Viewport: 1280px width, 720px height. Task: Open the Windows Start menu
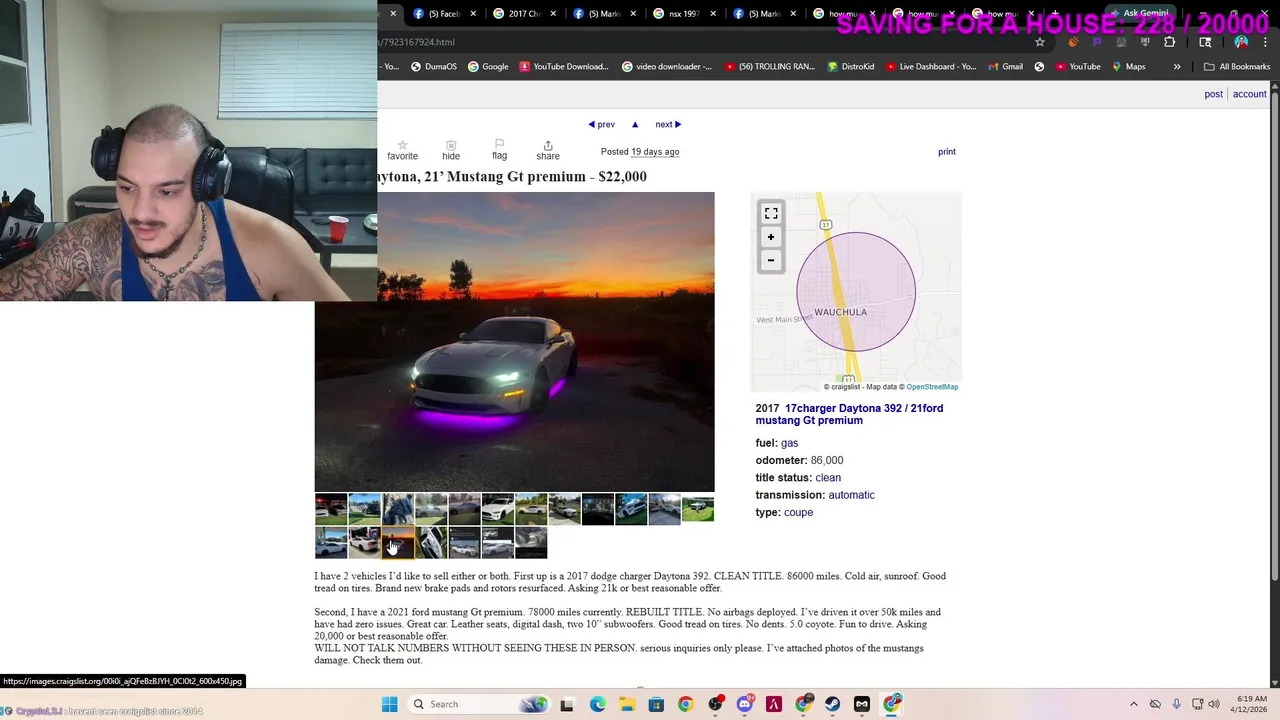pyautogui.click(x=389, y=704)
